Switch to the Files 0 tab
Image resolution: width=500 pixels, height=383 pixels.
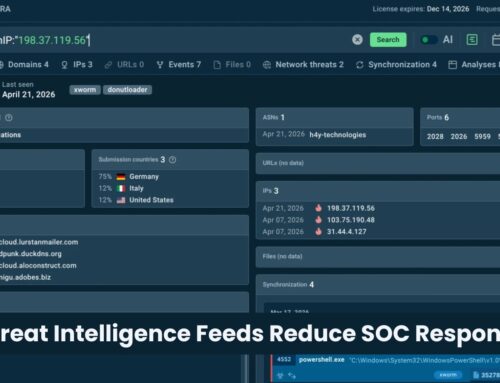232,65
